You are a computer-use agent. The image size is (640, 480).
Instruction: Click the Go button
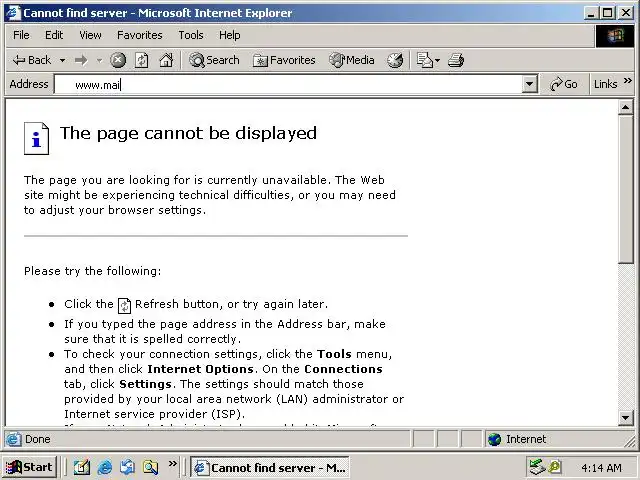click(x=564, y=84)
